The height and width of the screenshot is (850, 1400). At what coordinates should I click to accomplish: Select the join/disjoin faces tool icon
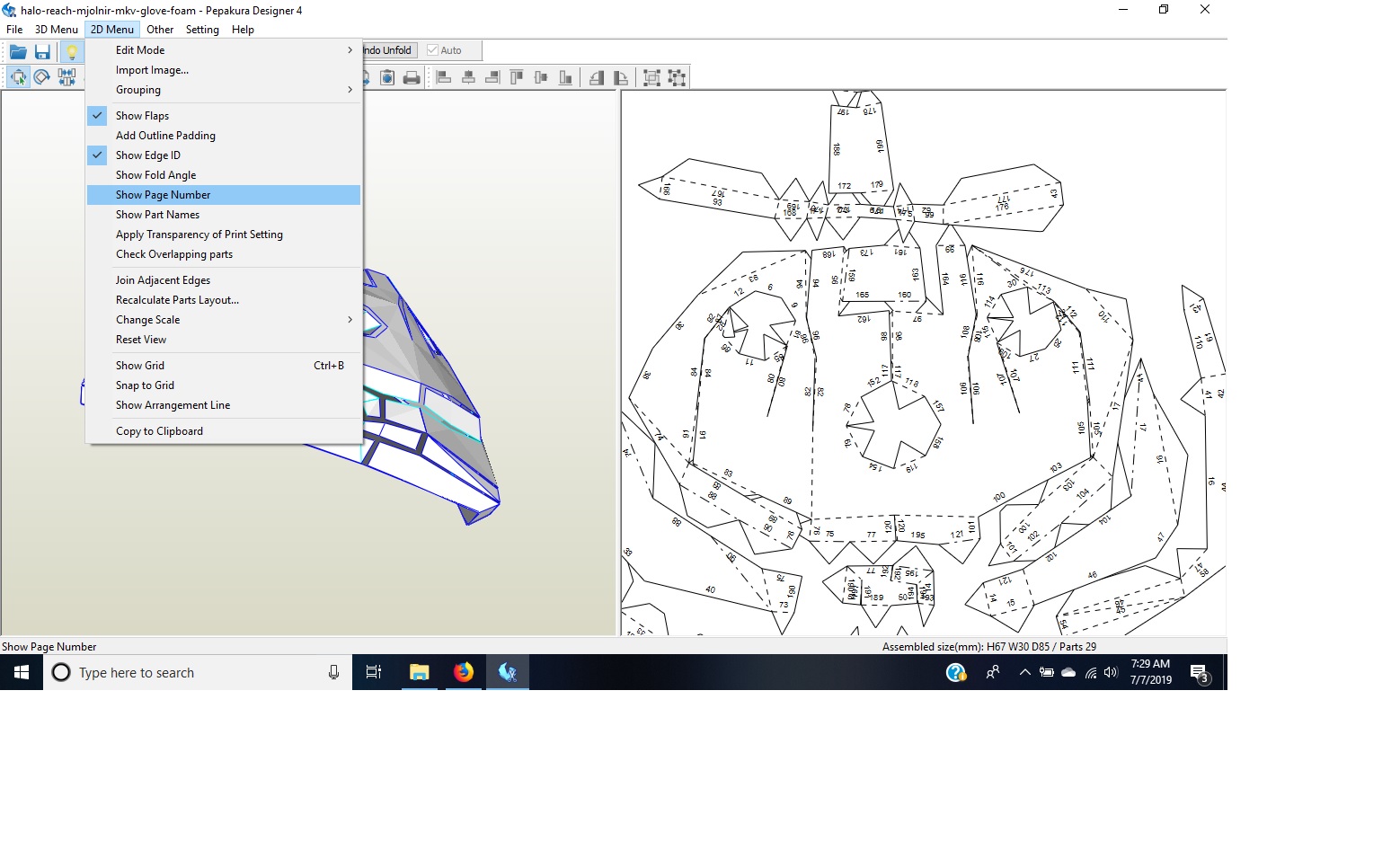[x=66, y=77]
